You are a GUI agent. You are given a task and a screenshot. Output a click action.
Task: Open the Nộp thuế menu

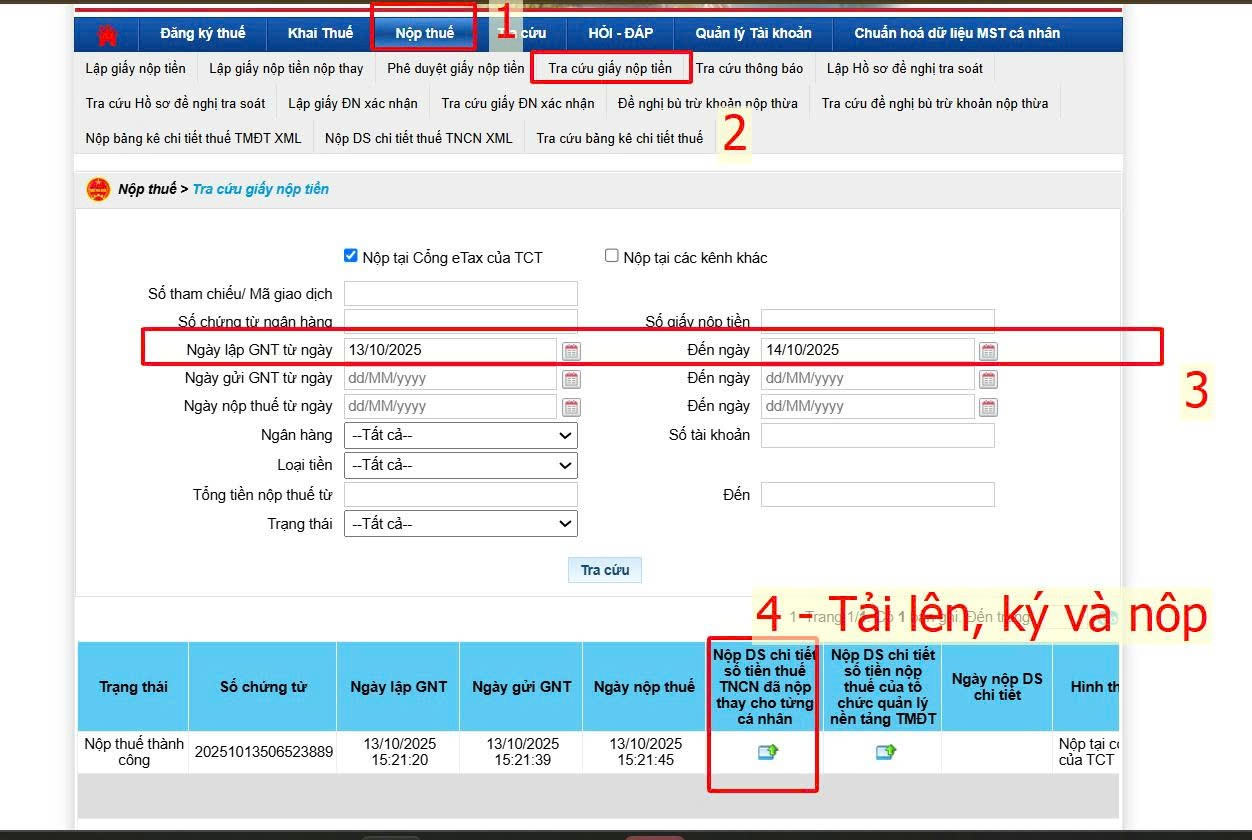pos(424,33)
